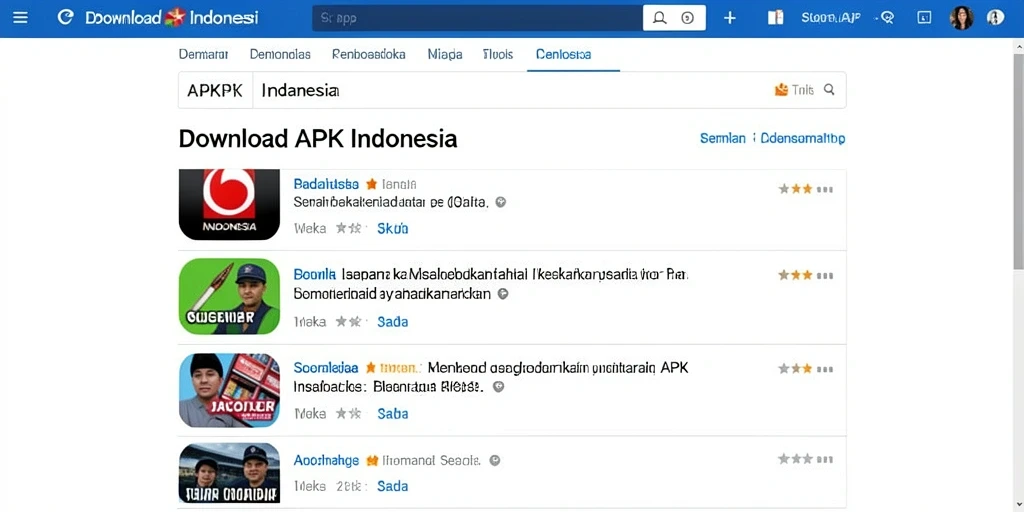Open the Demonolas tab
This screenshot has height=512, width=1024.
280,54
